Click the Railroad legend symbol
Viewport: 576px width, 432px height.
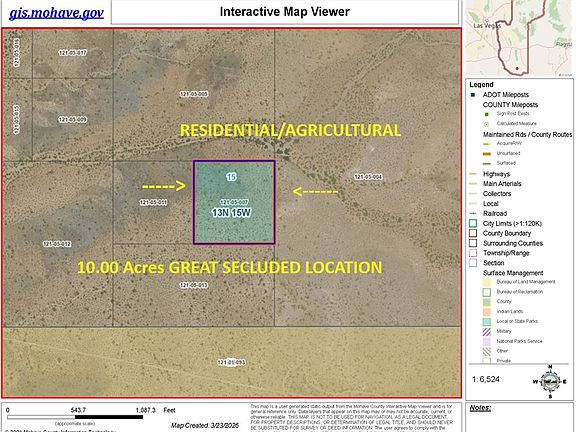[473, 213]
